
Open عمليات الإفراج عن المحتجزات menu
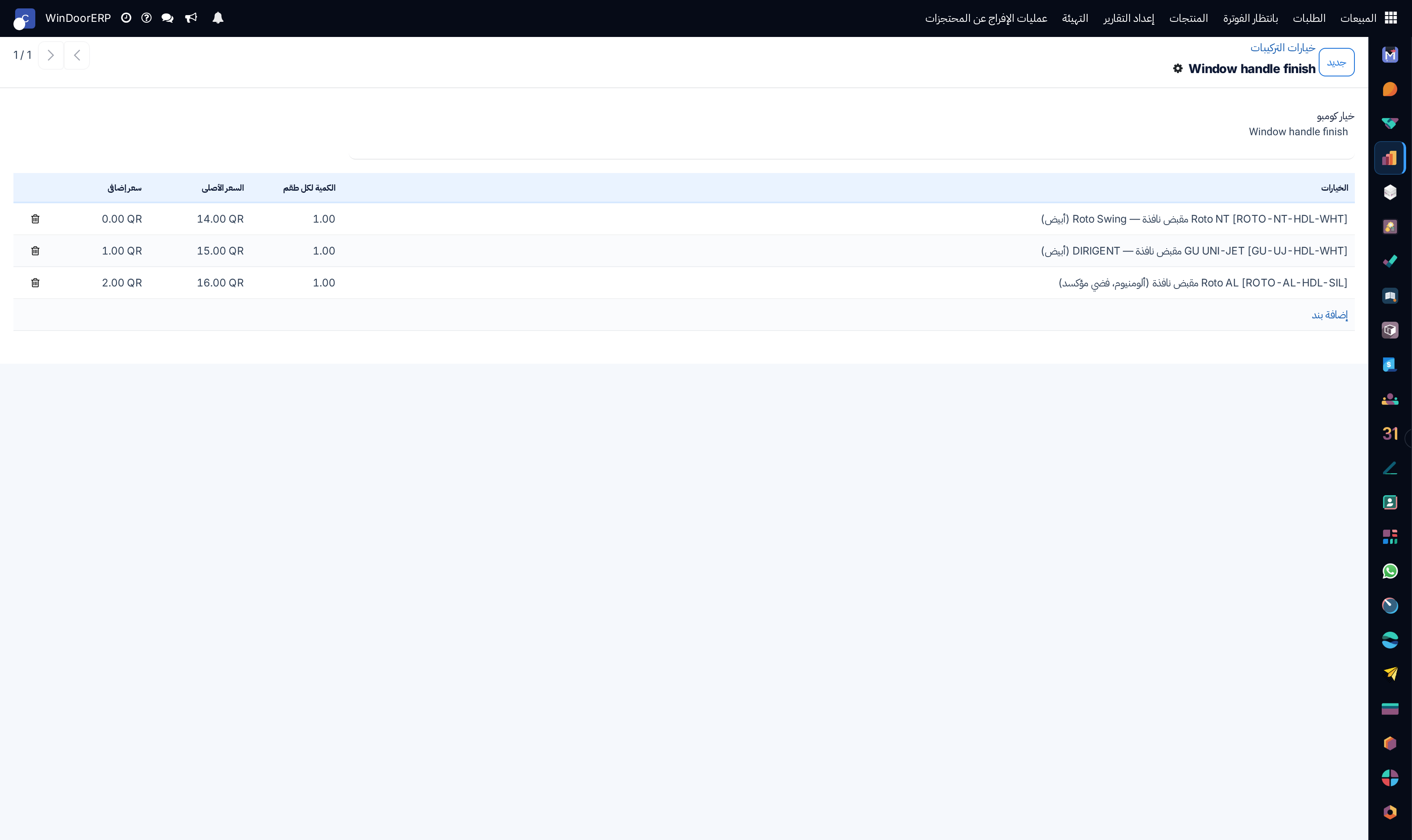coord(986,18)
